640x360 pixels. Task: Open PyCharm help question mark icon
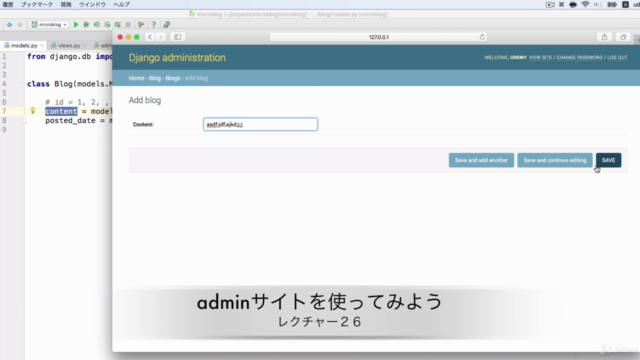[154, 24]
